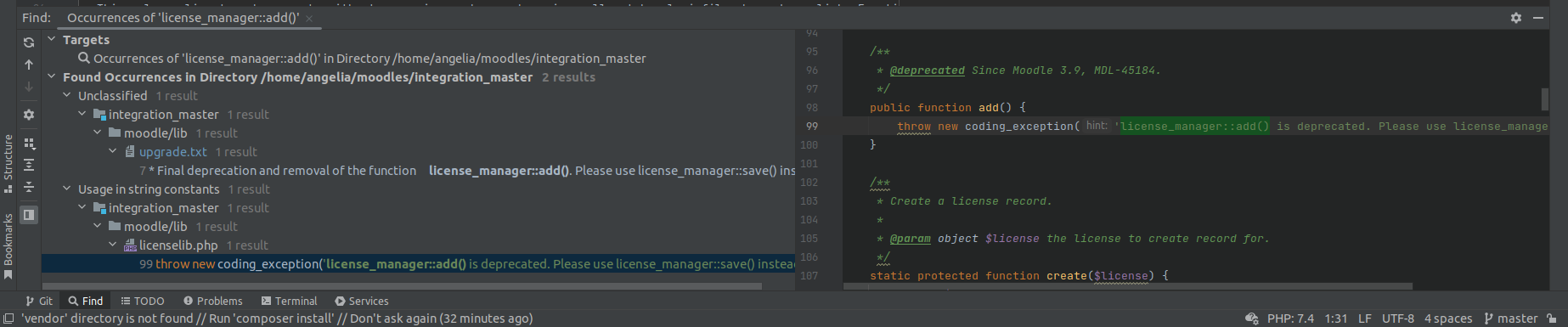Open the Services tool window tab
The width and height of the screenshot is (1568, 327).
(x=362, y=301)
